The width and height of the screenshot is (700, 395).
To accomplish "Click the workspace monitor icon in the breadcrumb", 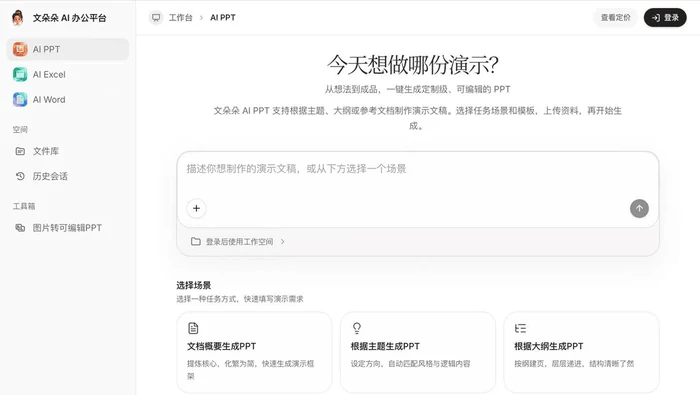I will point(156,17).
